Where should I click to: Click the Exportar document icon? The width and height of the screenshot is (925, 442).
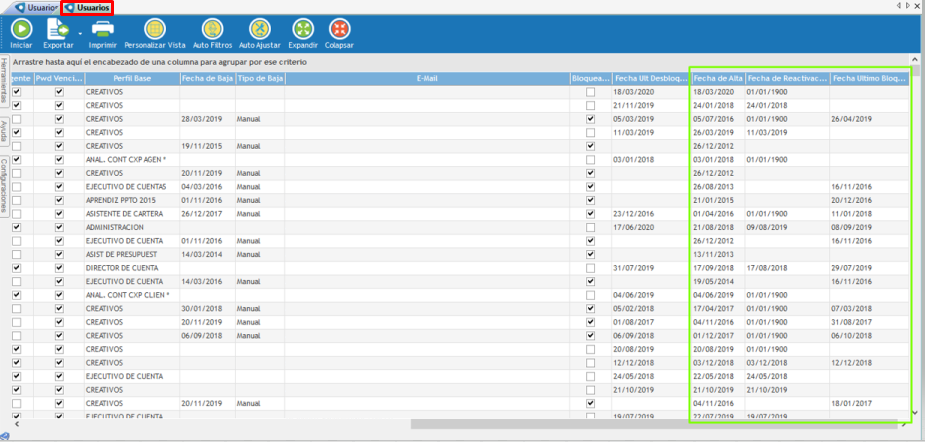[57, 29]
